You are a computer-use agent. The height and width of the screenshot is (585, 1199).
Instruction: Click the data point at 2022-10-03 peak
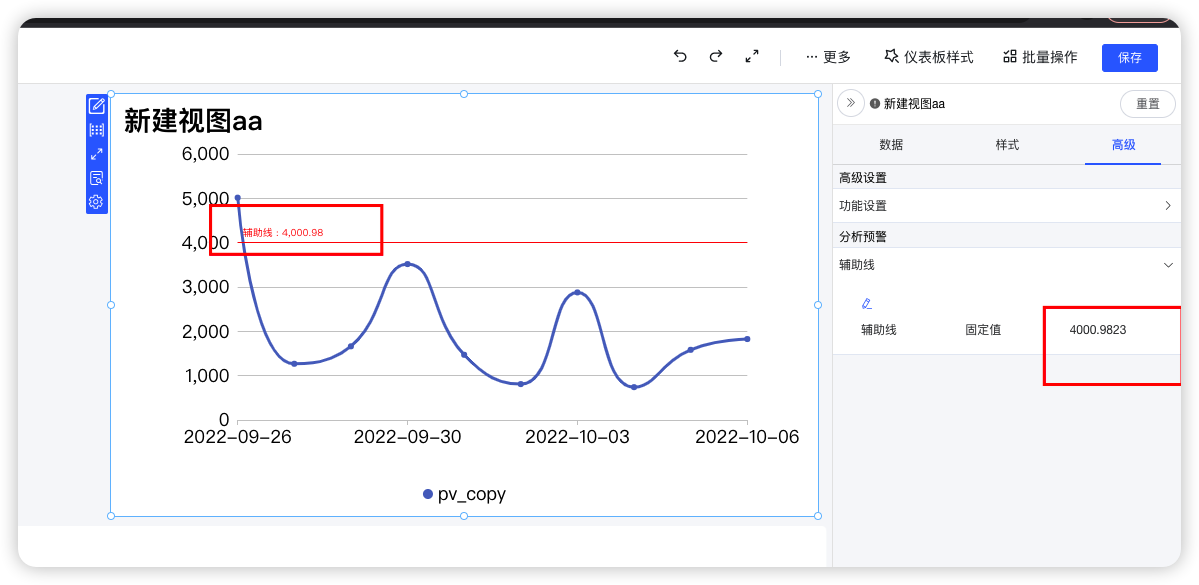click(x=577, y=293)
